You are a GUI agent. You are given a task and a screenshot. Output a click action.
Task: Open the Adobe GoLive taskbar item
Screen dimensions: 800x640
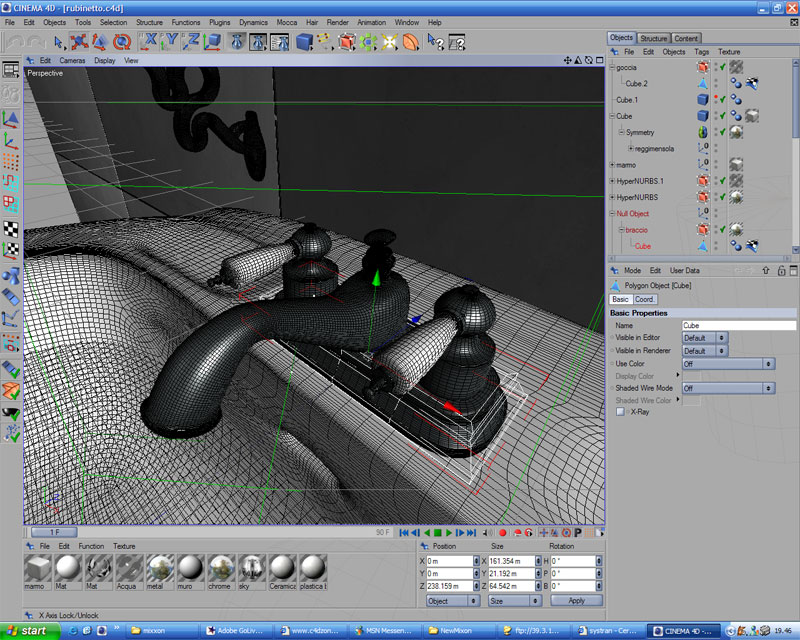pyautogui.click(x=237, y=631)
